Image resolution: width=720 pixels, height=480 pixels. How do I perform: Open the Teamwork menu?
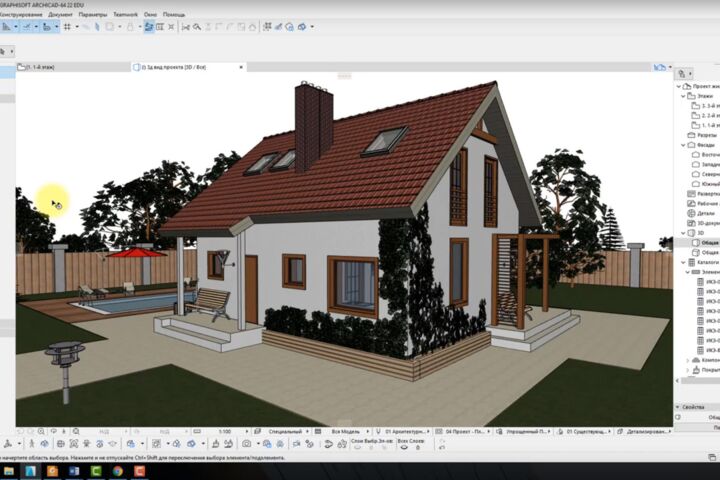[x=125, y=15]
